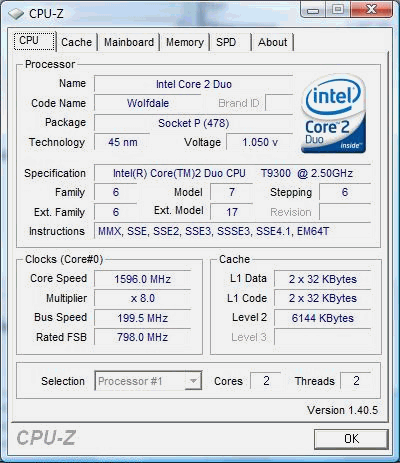Maximize the CPU-Z window
The width and height of the screenshot is (400, 463).
337,10
